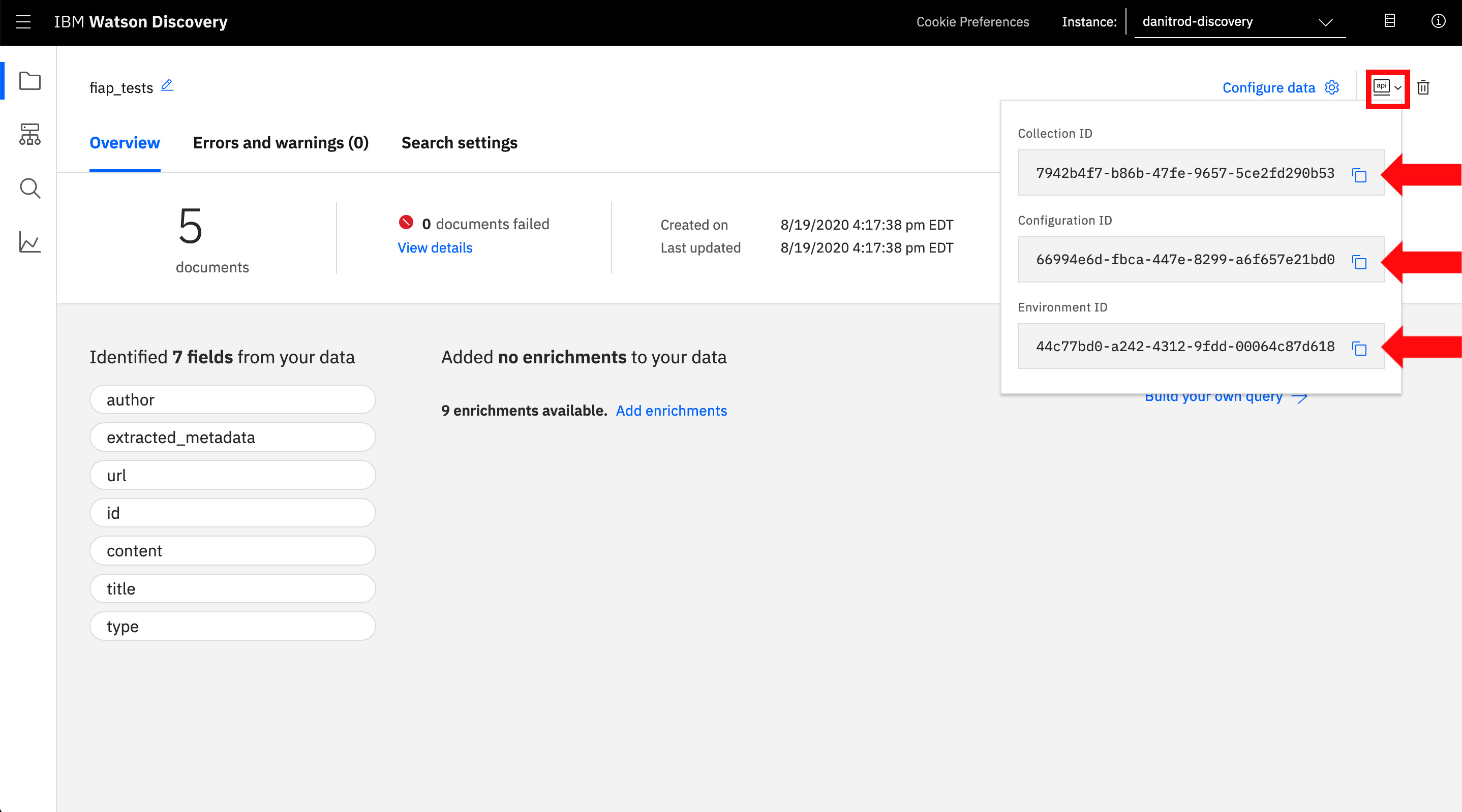Click the View details link
1462x812 pixels.
click(x=435, y=248)
